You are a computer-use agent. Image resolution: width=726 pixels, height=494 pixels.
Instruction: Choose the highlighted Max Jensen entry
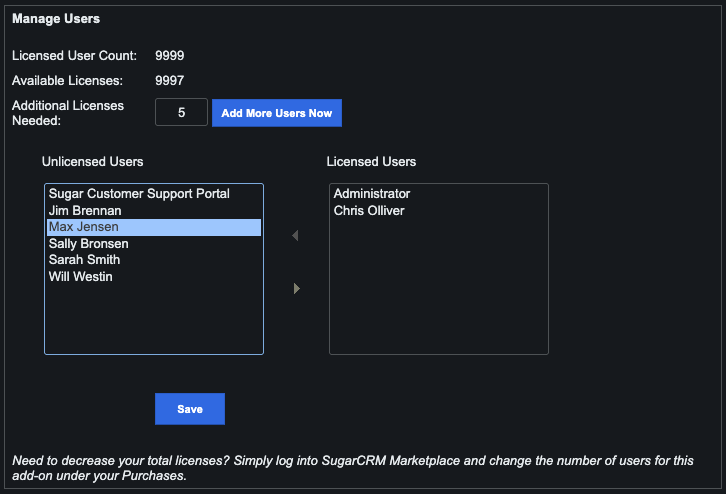84,227
